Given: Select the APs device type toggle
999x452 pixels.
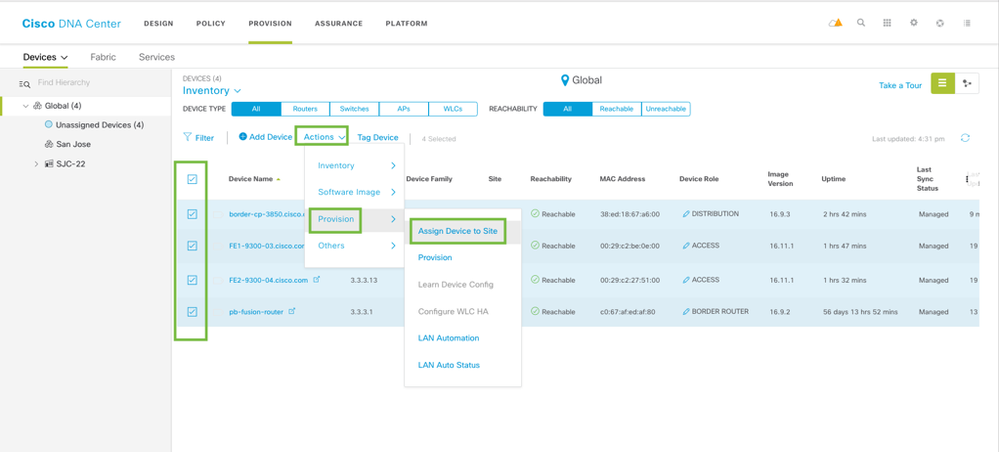Looking at the screenshot, I should [x=403, y=109].
